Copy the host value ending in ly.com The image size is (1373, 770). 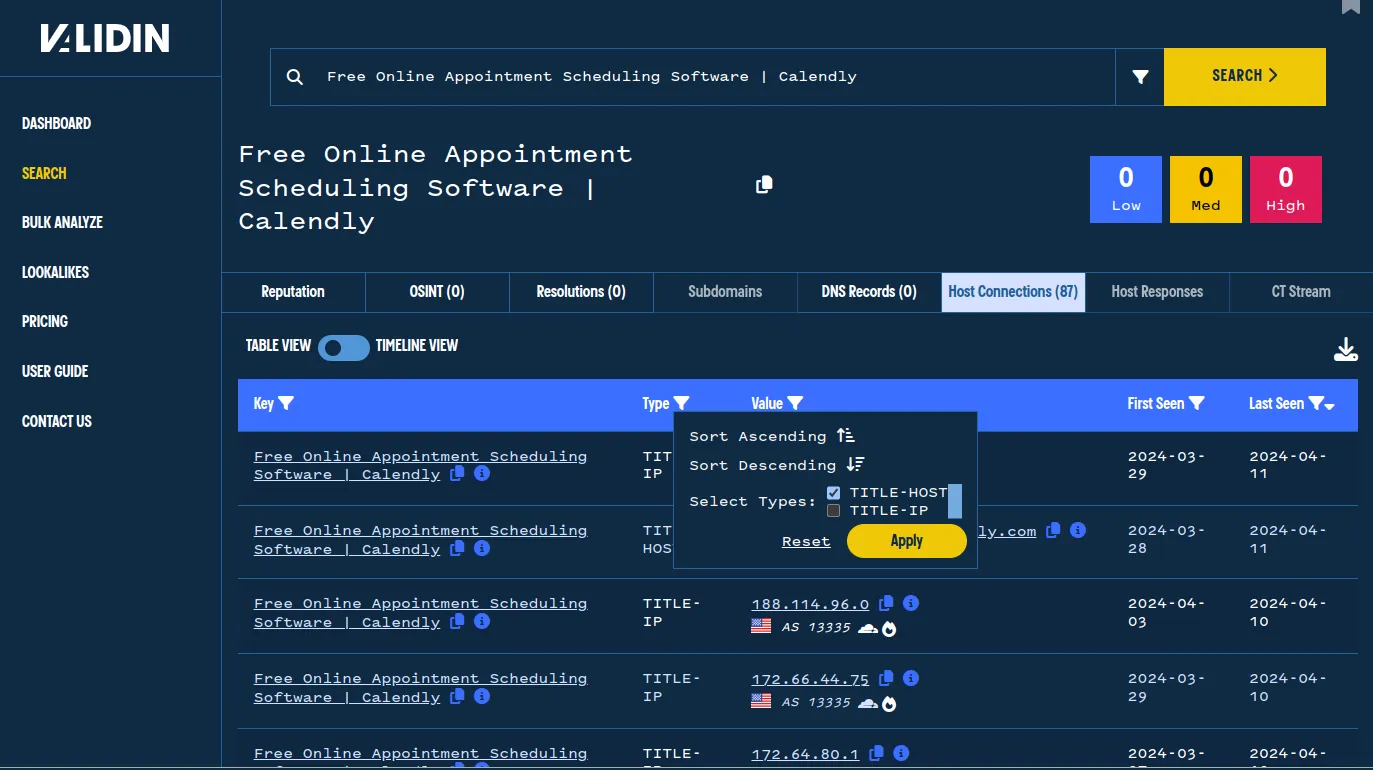point(1053,530)
